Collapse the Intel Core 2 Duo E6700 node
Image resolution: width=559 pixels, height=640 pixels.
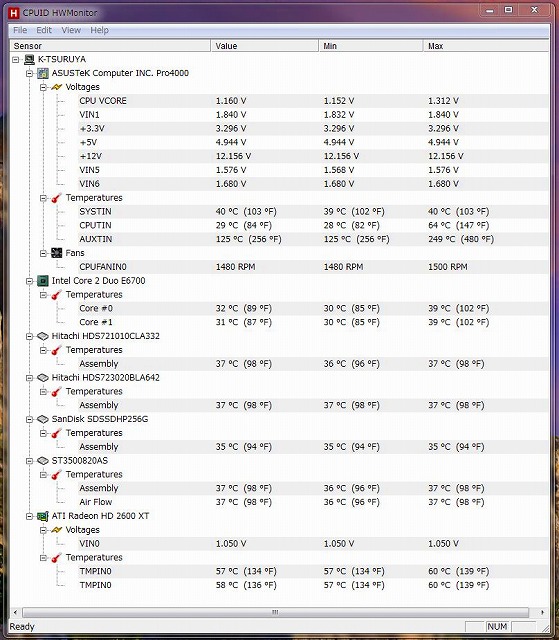29,281
